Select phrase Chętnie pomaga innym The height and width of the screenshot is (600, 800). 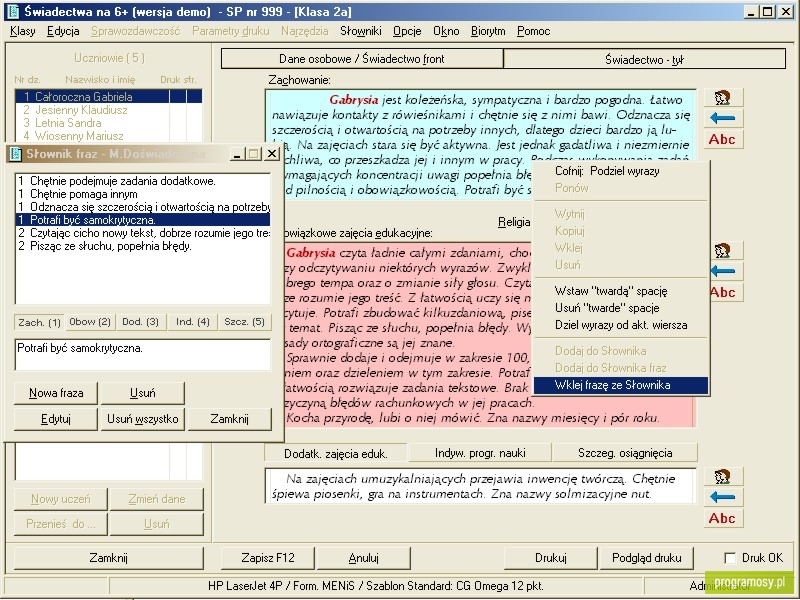142,194
